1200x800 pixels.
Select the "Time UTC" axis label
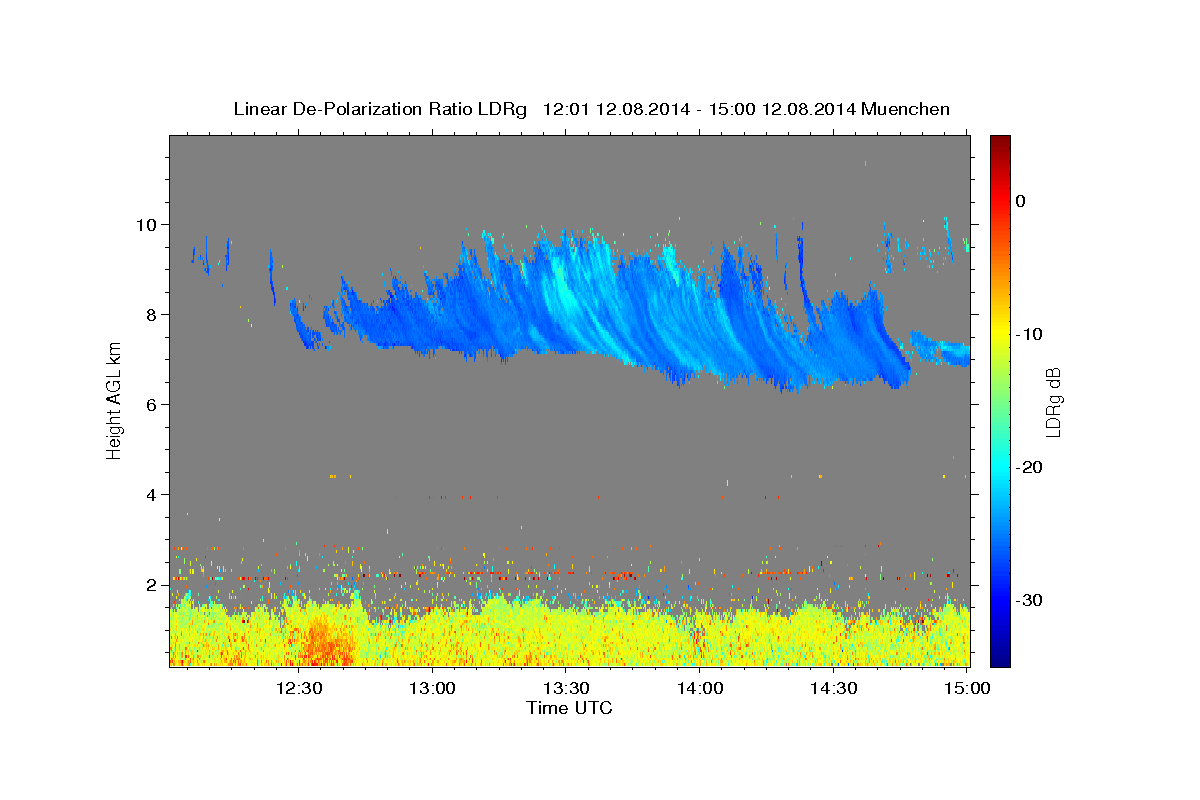click(569, 708)
